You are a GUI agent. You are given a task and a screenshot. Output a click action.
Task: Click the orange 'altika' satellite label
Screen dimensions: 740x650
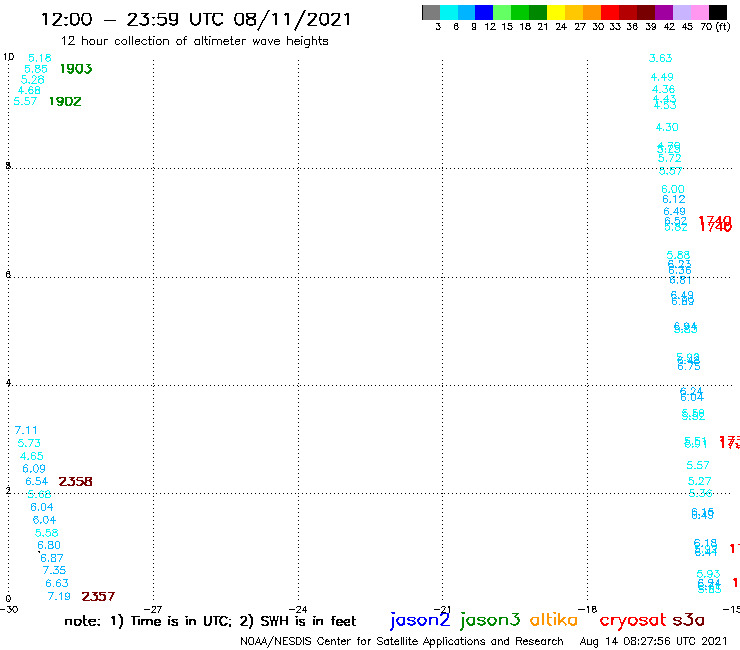click(x=554, y=620)
